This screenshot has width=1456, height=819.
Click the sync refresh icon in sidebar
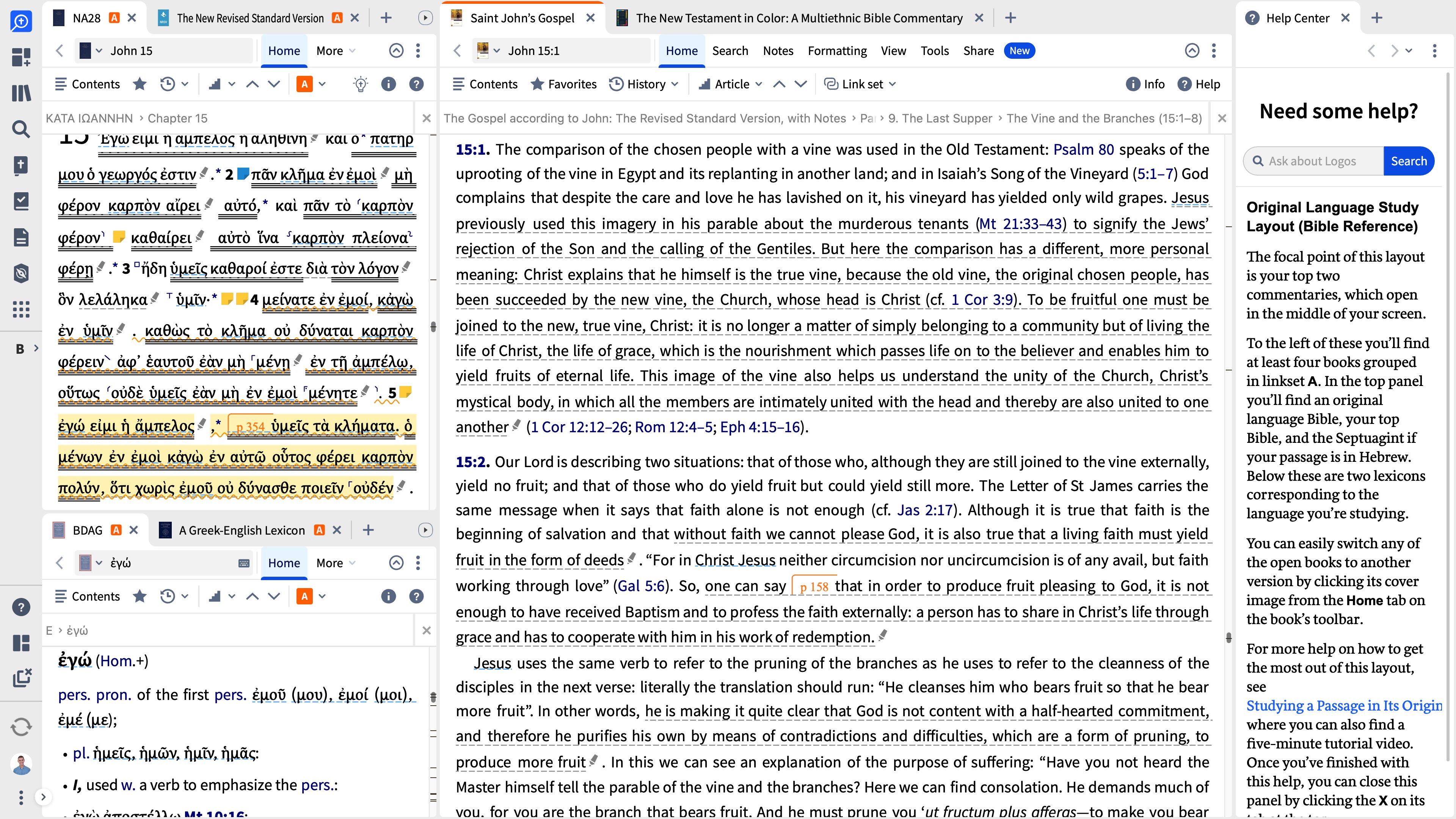[21, 726]
